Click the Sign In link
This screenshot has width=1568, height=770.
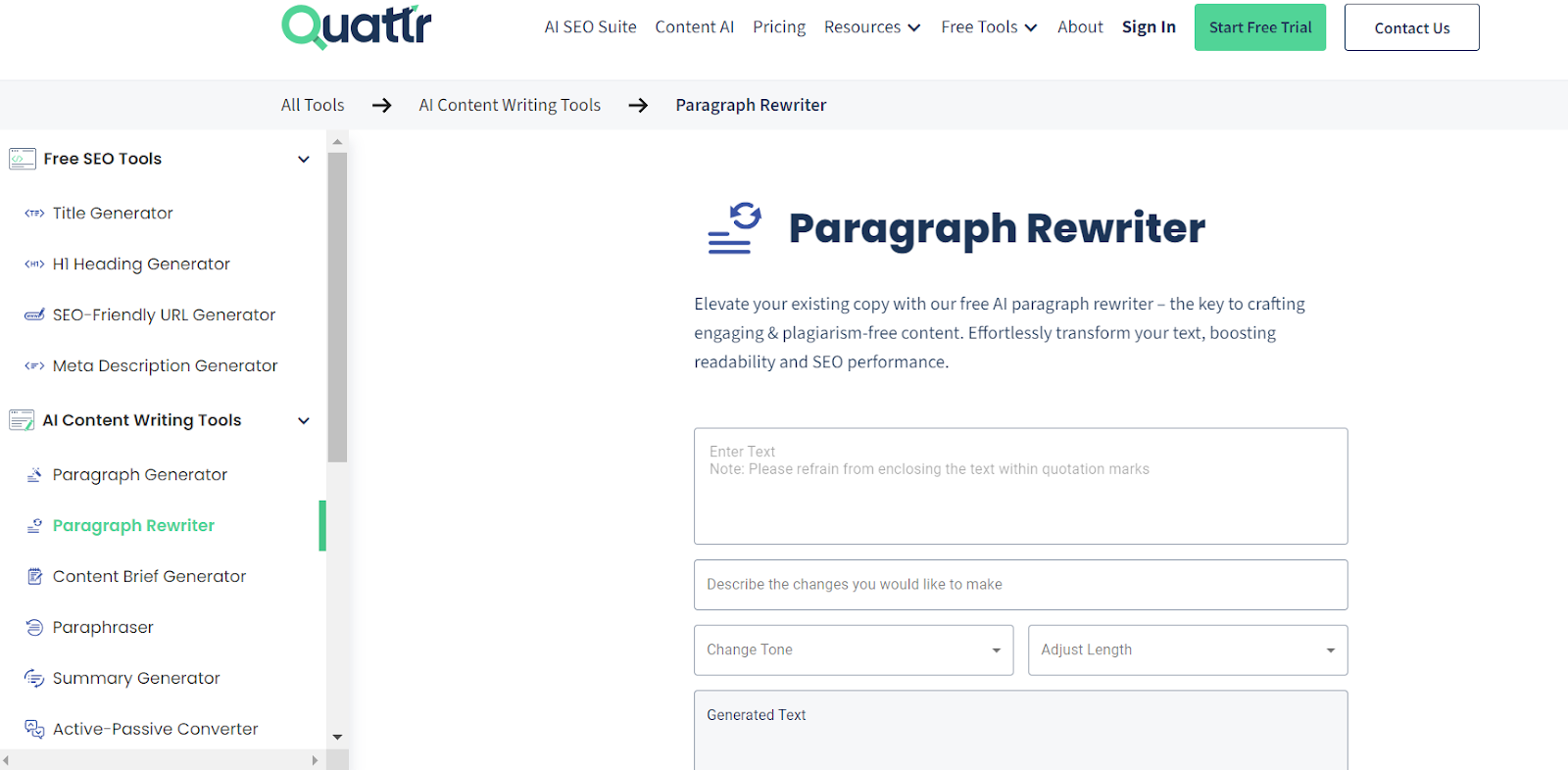(x=1149, y=27)
